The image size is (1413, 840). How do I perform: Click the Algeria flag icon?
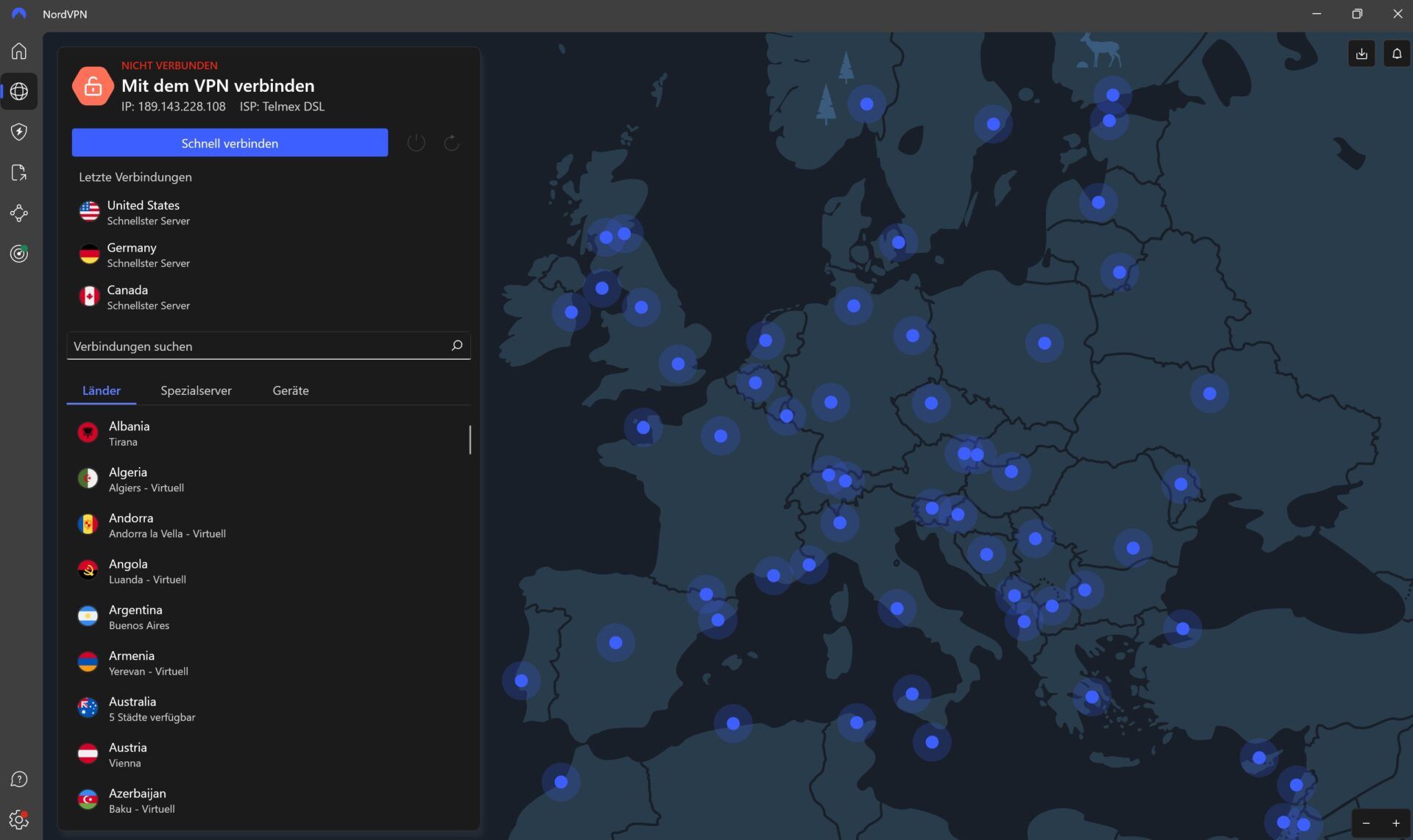click(88, 479)
